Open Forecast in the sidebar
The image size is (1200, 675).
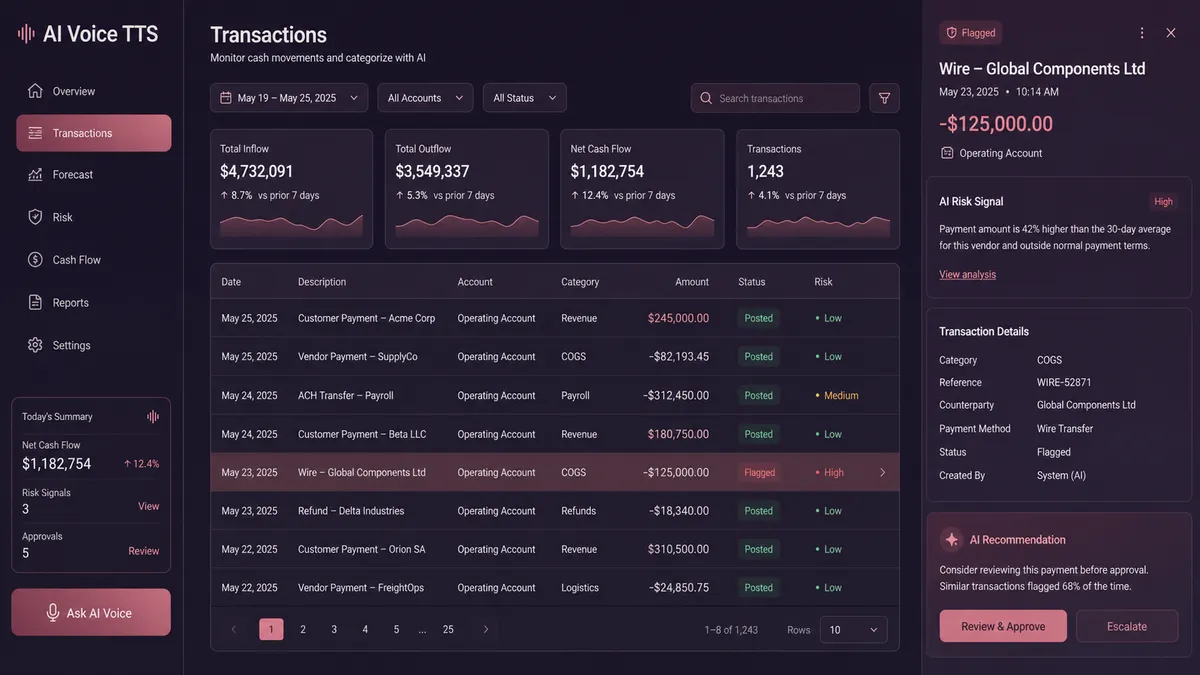click(93, 174)
